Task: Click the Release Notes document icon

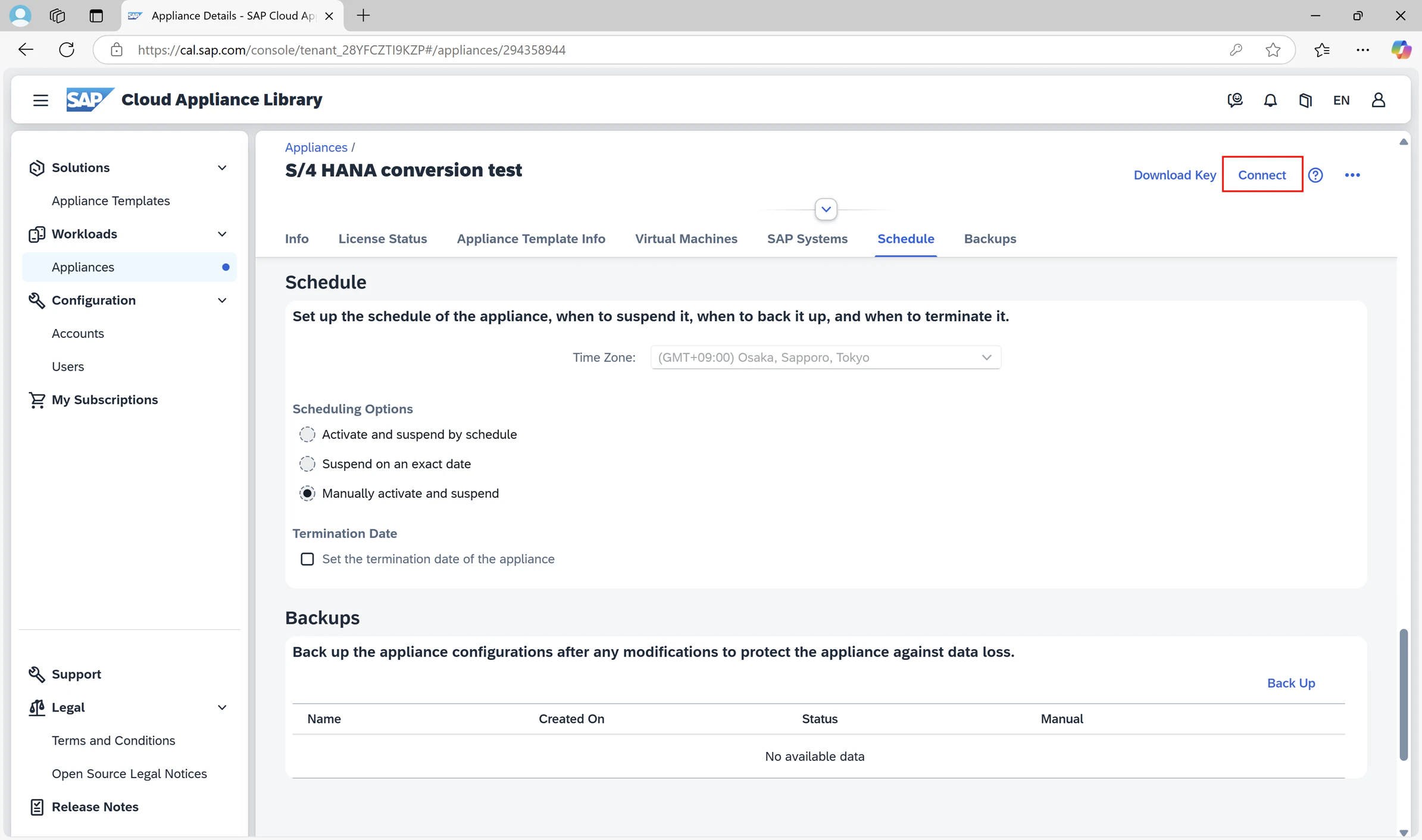Action: point(37,807)
